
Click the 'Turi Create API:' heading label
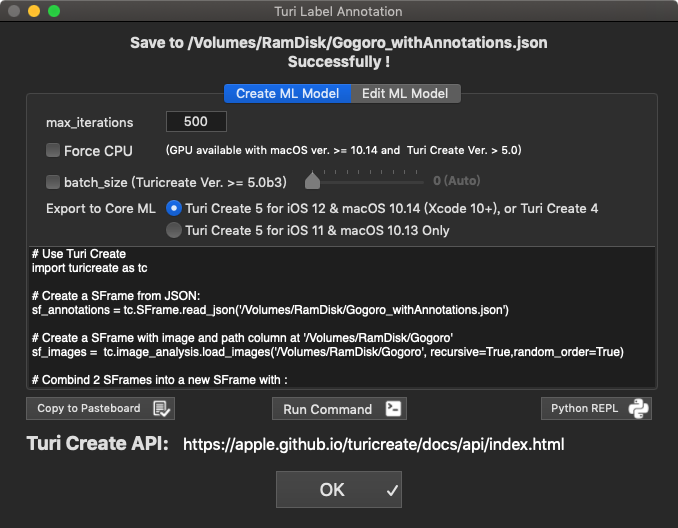pos(97,444)
